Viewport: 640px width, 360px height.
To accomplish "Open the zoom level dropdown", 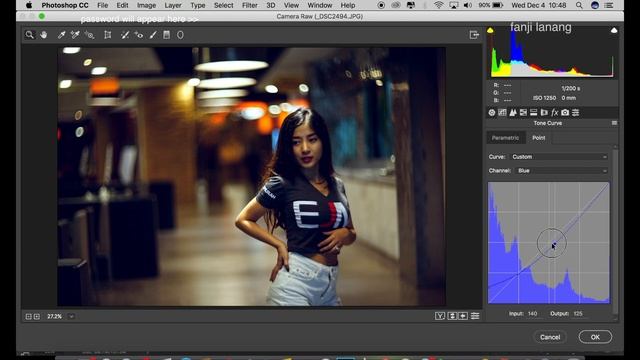I will click(x=71, y=316).
